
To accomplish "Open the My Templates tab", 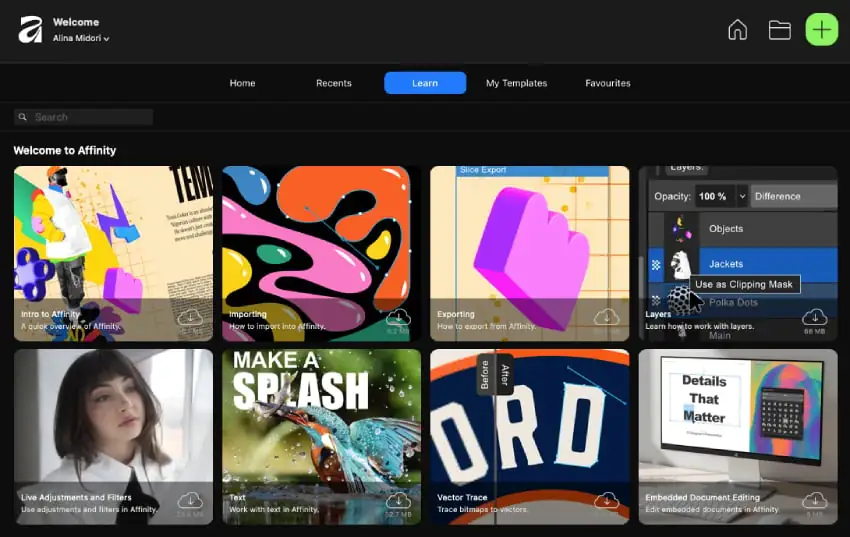I will [517, 83].
